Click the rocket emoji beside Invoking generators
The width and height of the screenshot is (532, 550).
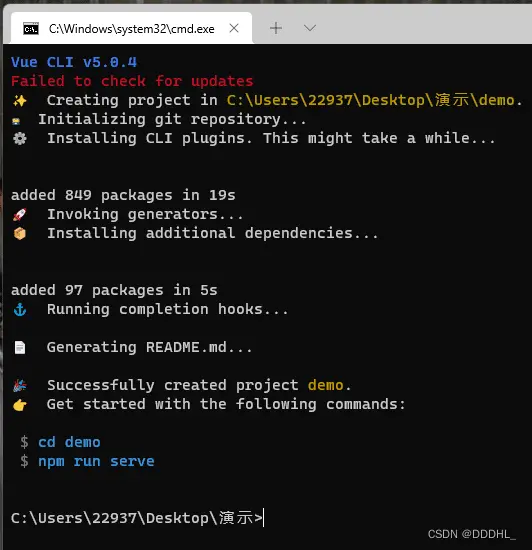click(20, 214)
